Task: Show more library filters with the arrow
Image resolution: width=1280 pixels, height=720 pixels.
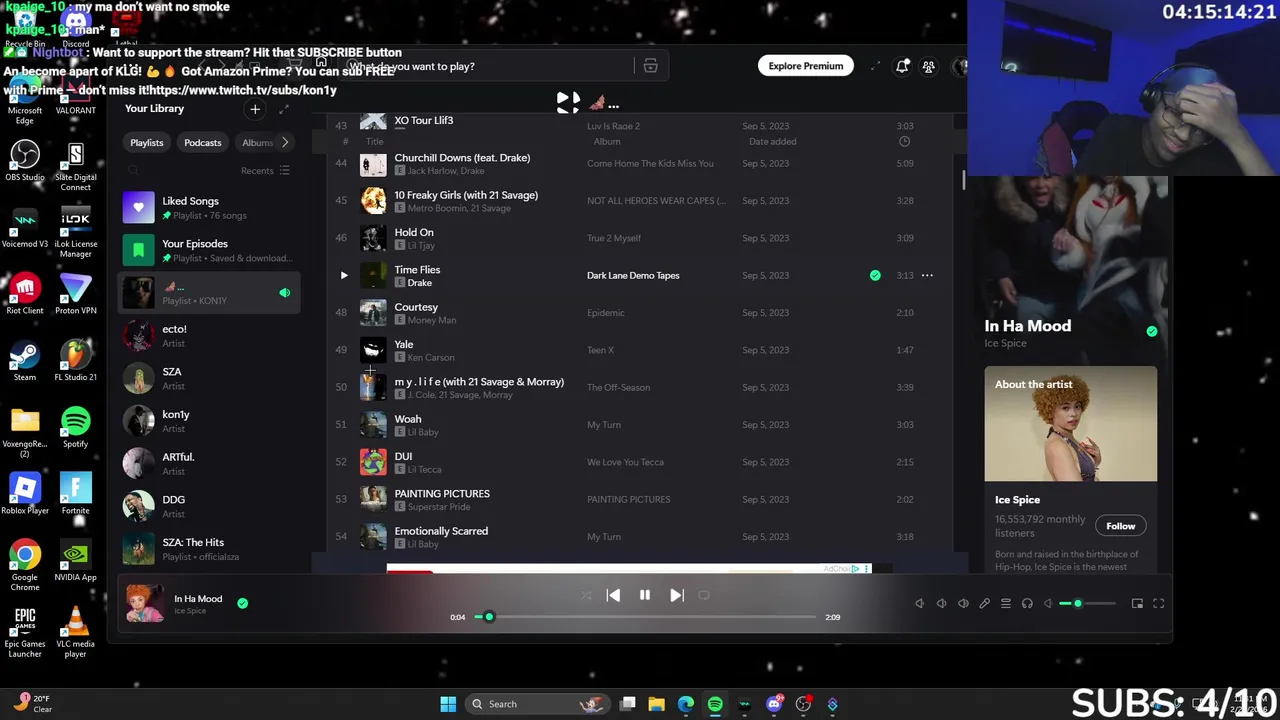Action: point(285,142)
